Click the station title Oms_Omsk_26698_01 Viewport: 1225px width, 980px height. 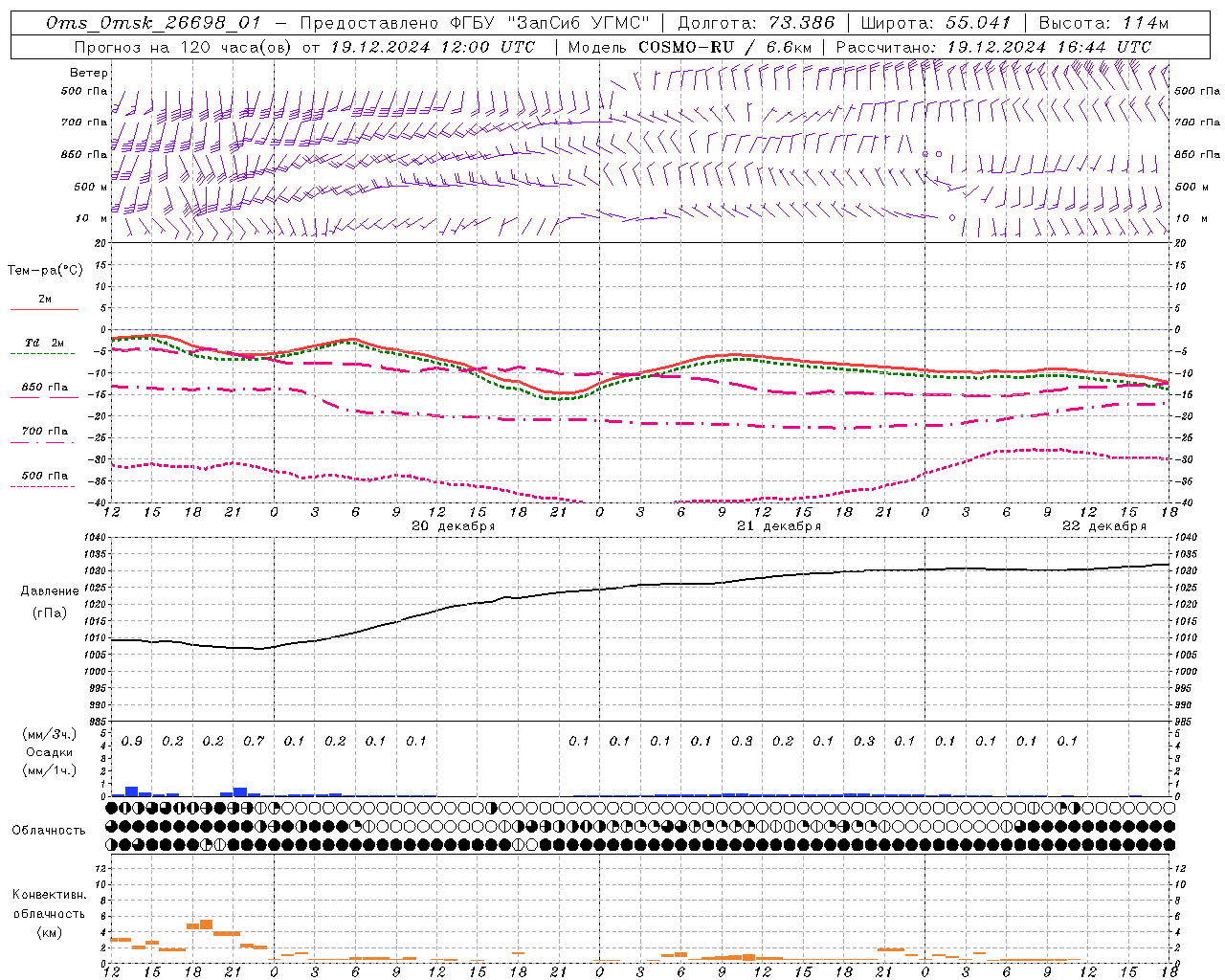tap(153, 23)
